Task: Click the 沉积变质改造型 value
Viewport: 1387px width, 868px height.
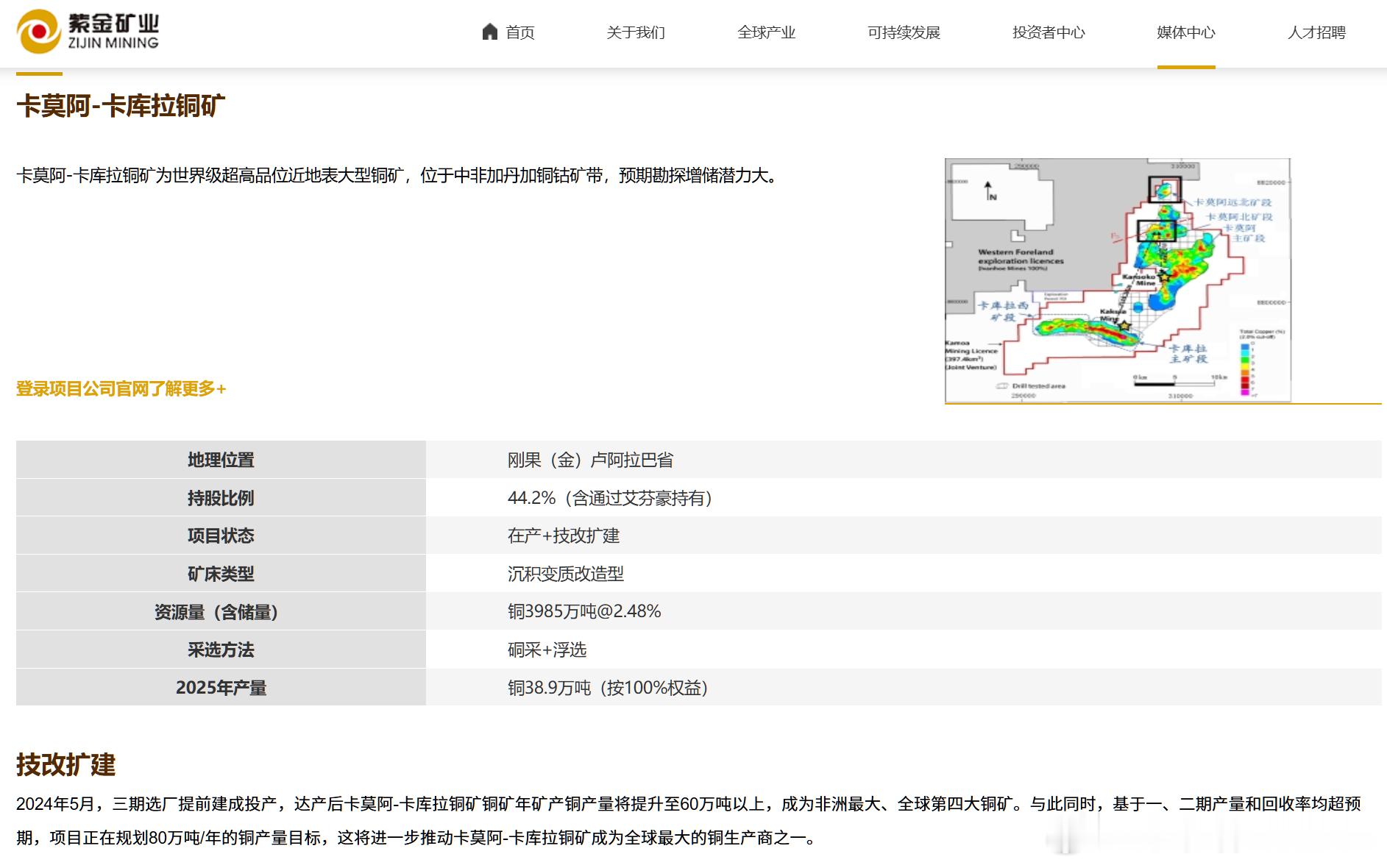Action: [x=565, y=574]
